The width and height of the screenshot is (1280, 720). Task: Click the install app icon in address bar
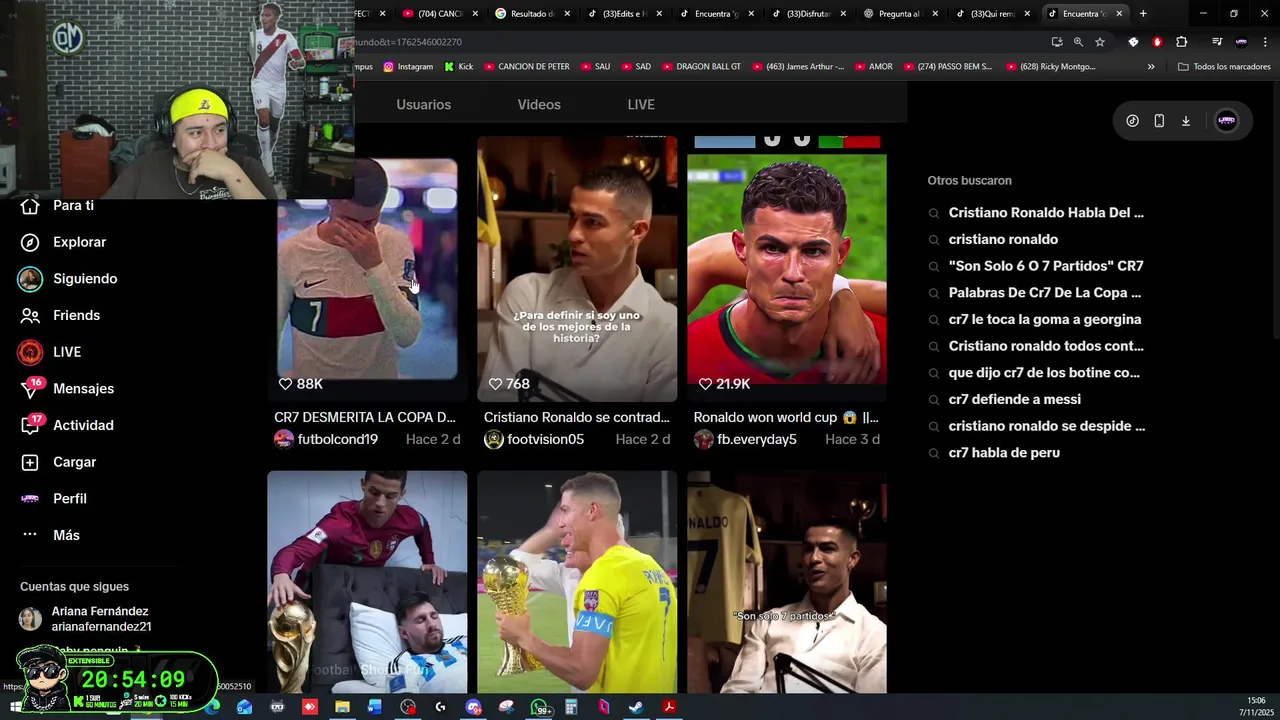coord(1057,42)
